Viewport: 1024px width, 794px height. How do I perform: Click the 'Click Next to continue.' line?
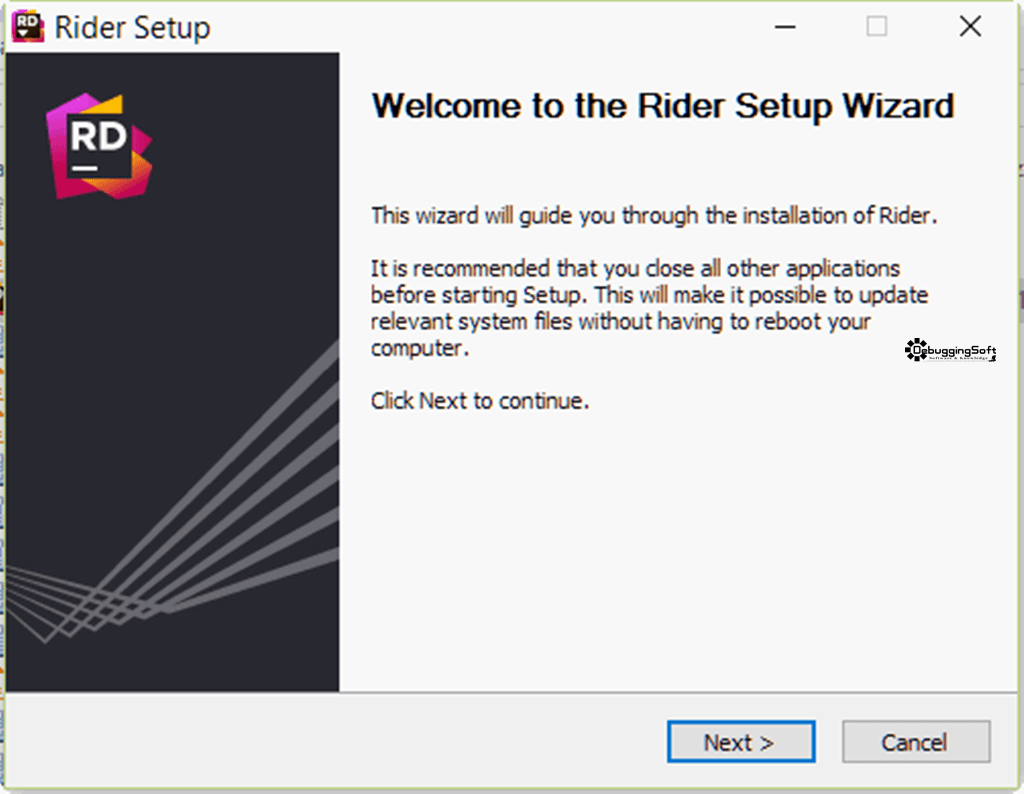click(x=480, y=400)
